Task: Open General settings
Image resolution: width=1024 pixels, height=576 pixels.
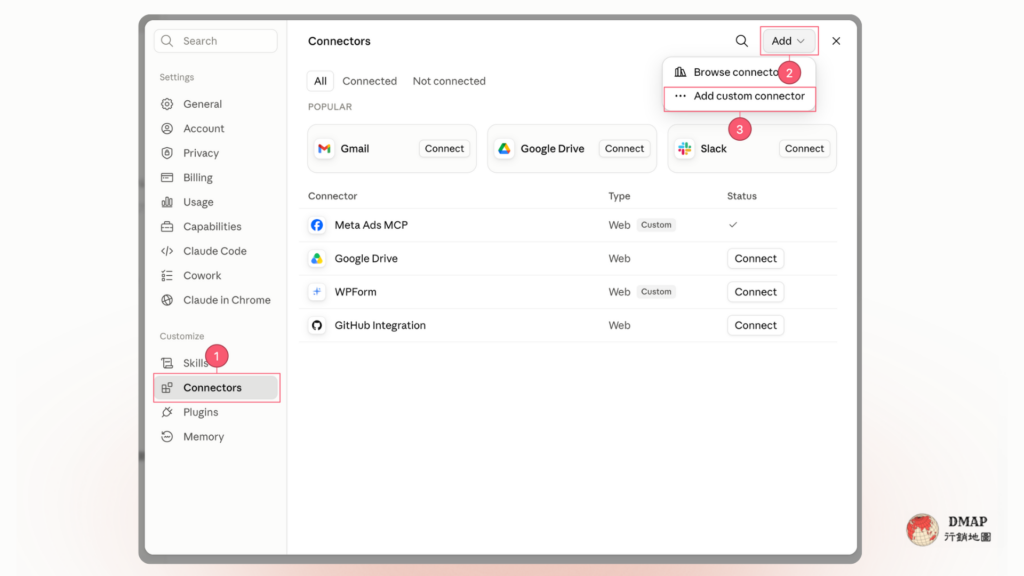Action: (202, 104)
